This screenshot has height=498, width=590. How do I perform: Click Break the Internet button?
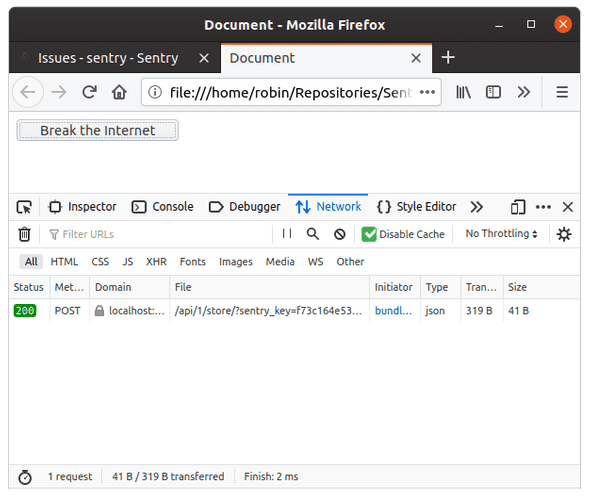pyautogui.click(x=97, y=130)
